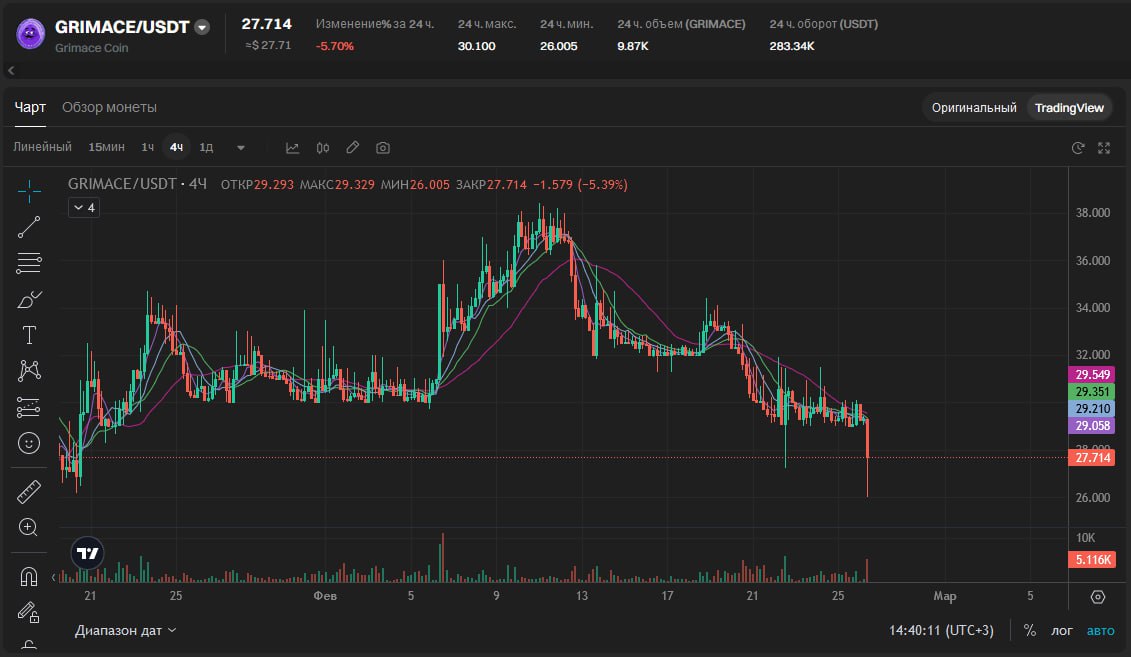The height and width of the screenshot is (657, 1131).
Task: Open the indicators menu
Action: [x=292, y=148]
